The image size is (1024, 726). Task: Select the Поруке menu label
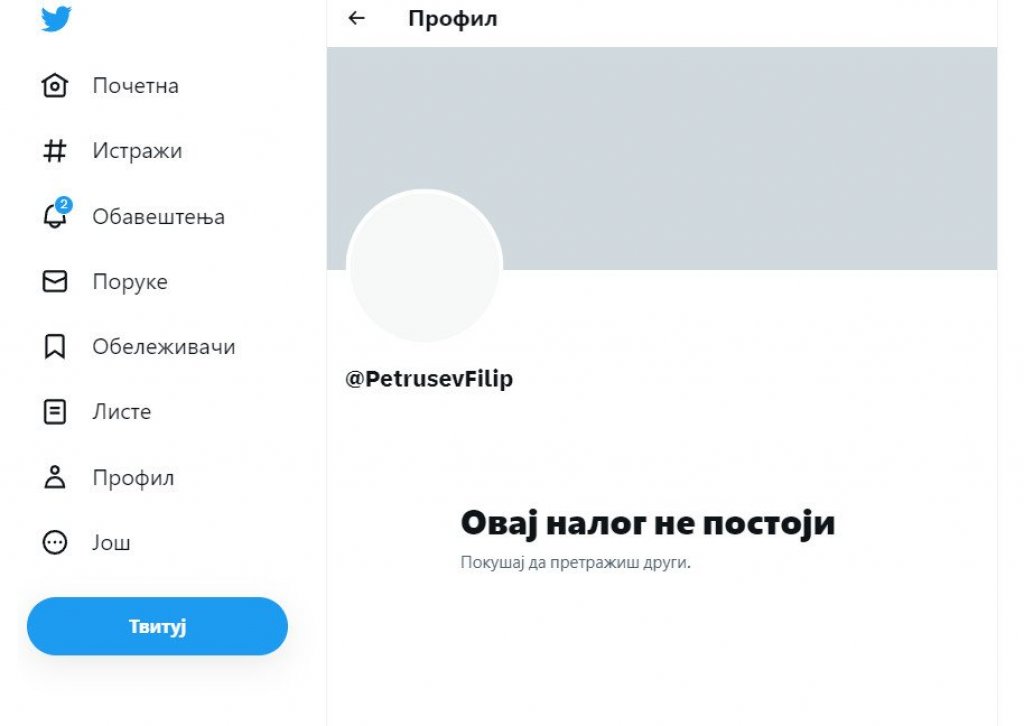click(x=130, y=282)
